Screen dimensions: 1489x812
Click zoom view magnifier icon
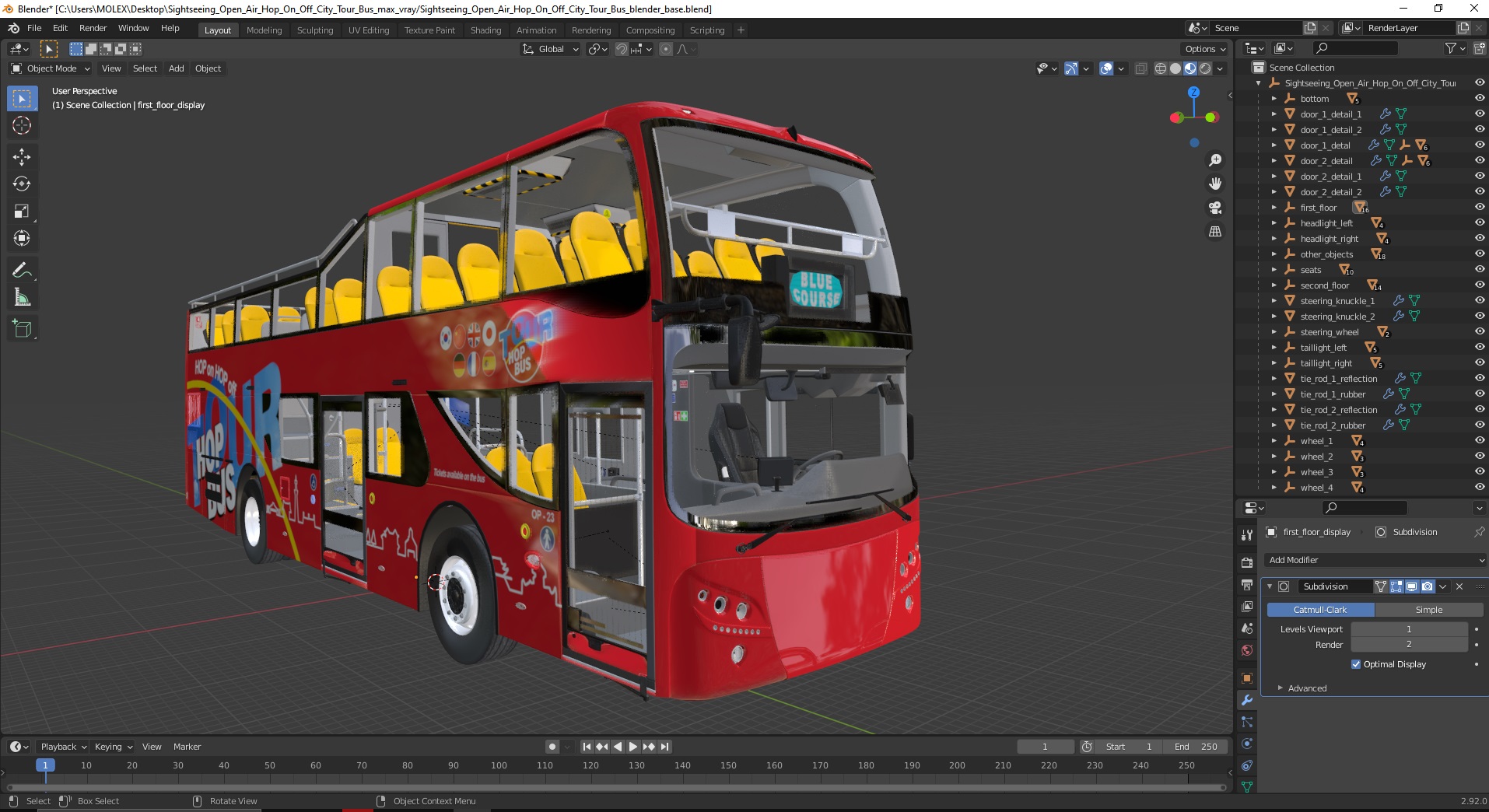pyautogui.click(x=1214, y=160)
